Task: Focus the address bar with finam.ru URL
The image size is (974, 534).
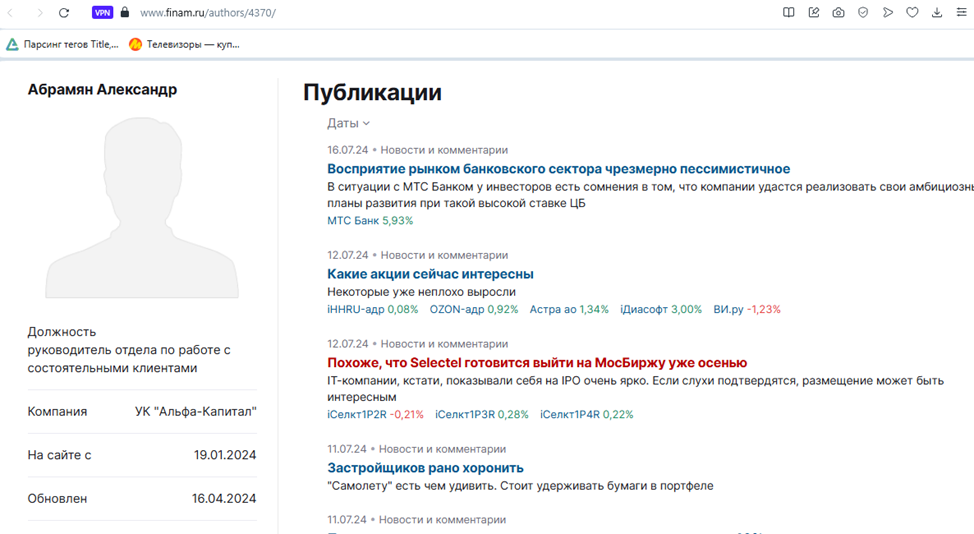Action: tap(207, 12)
